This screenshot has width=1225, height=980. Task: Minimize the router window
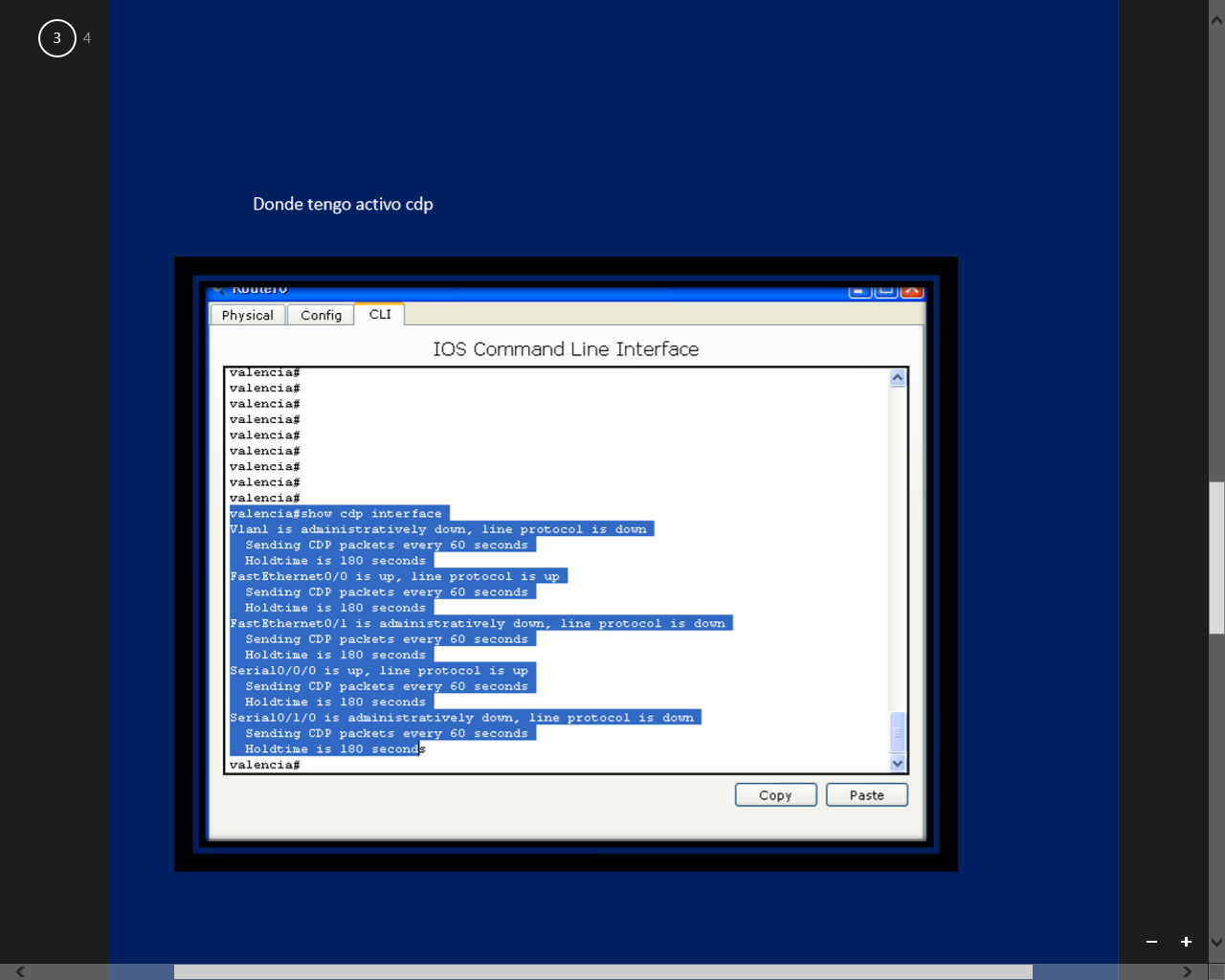click(860, 290)
